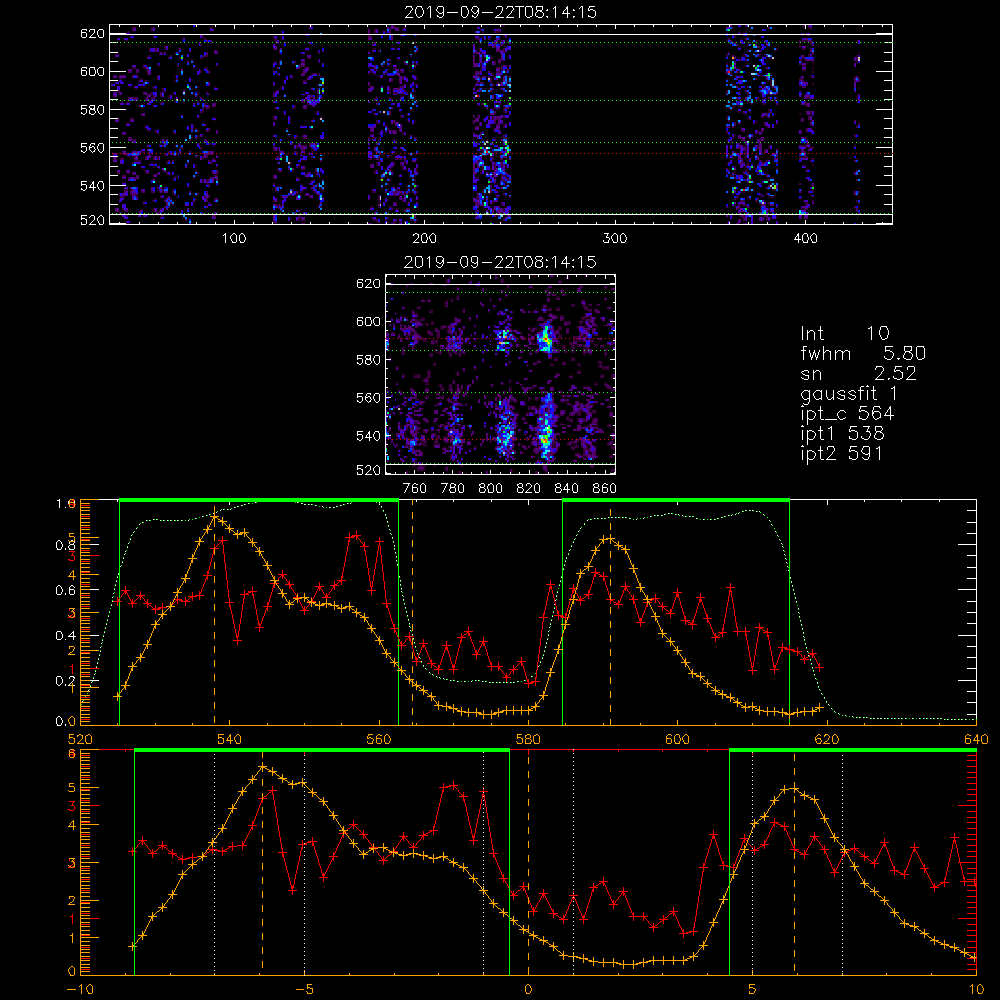Click the timestamp title above the middle image panel

[x=501, y=262]
